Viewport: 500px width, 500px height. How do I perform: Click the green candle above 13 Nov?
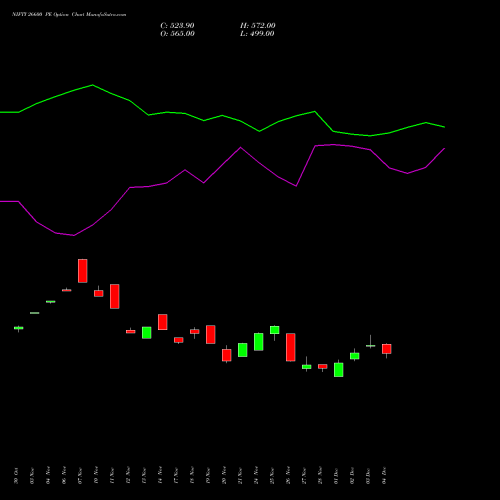point(147,333)
